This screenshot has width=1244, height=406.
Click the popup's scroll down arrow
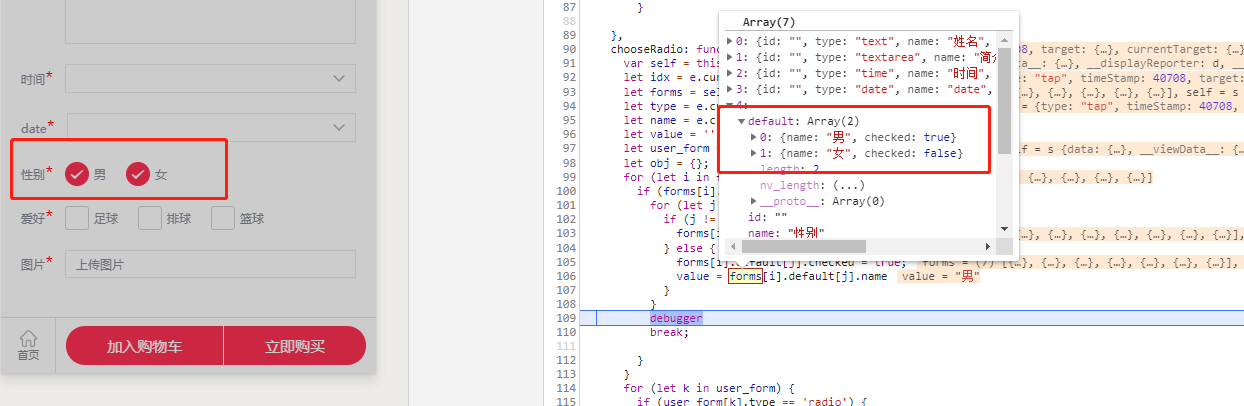pyautogui.click(x=1004, y=229)
